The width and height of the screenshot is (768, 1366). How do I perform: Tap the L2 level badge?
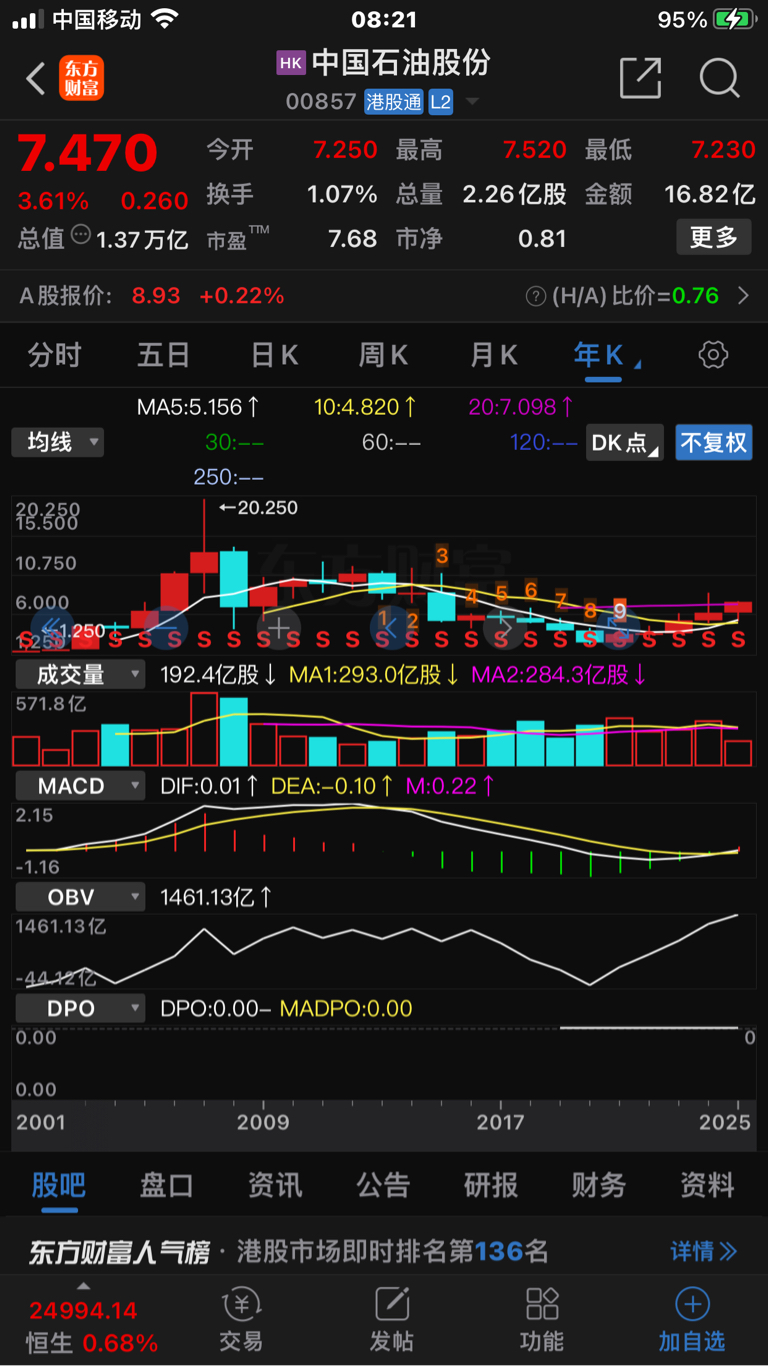441,101
